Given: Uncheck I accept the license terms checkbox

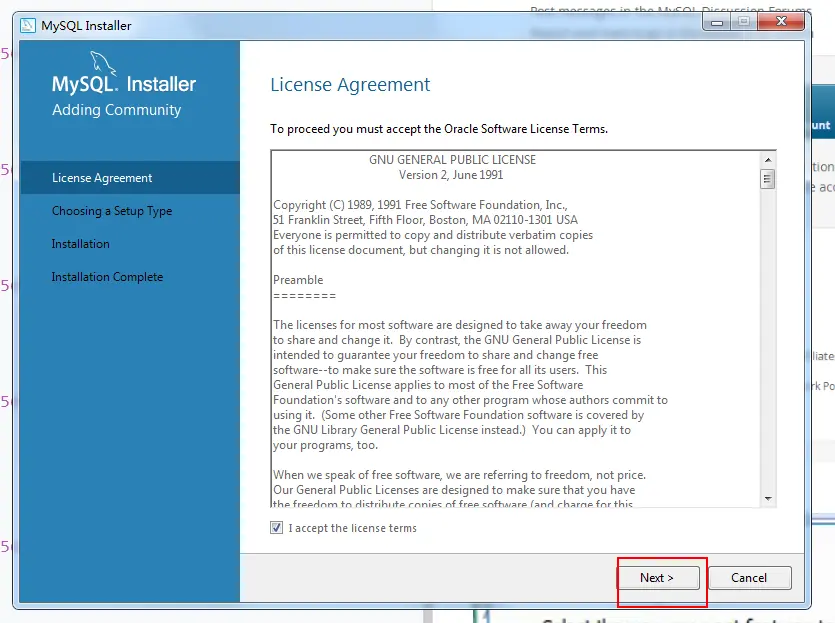Looking at the screenshot, I should pos(276,528).
